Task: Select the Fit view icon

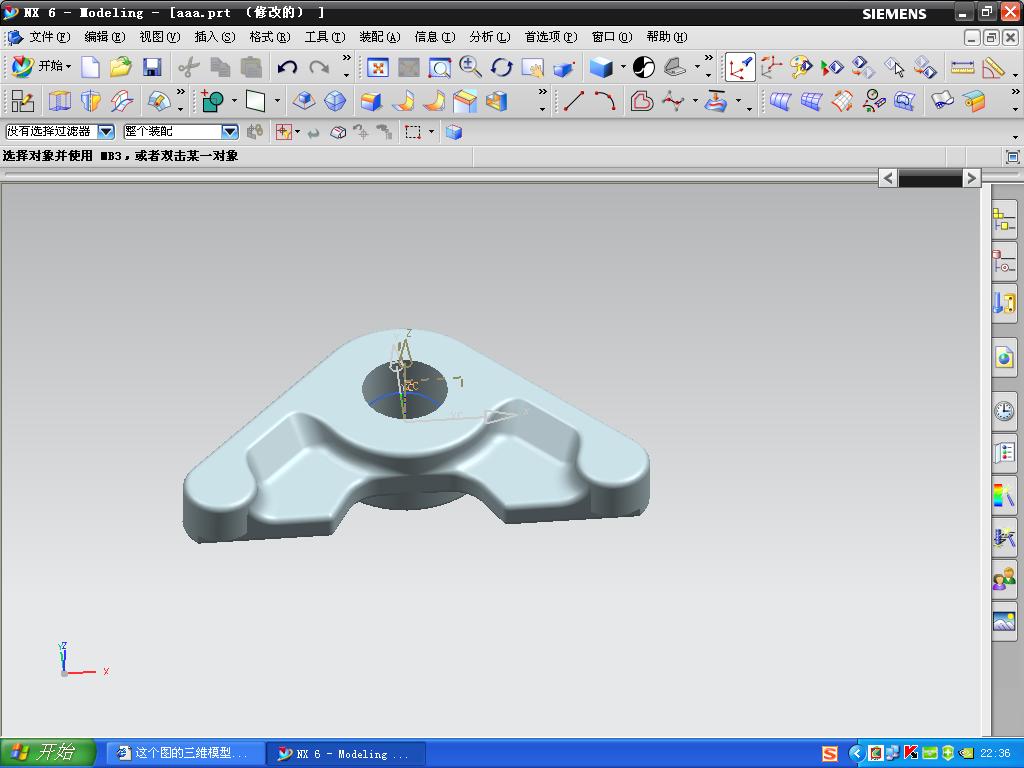Action: click(x=377, y=67)
